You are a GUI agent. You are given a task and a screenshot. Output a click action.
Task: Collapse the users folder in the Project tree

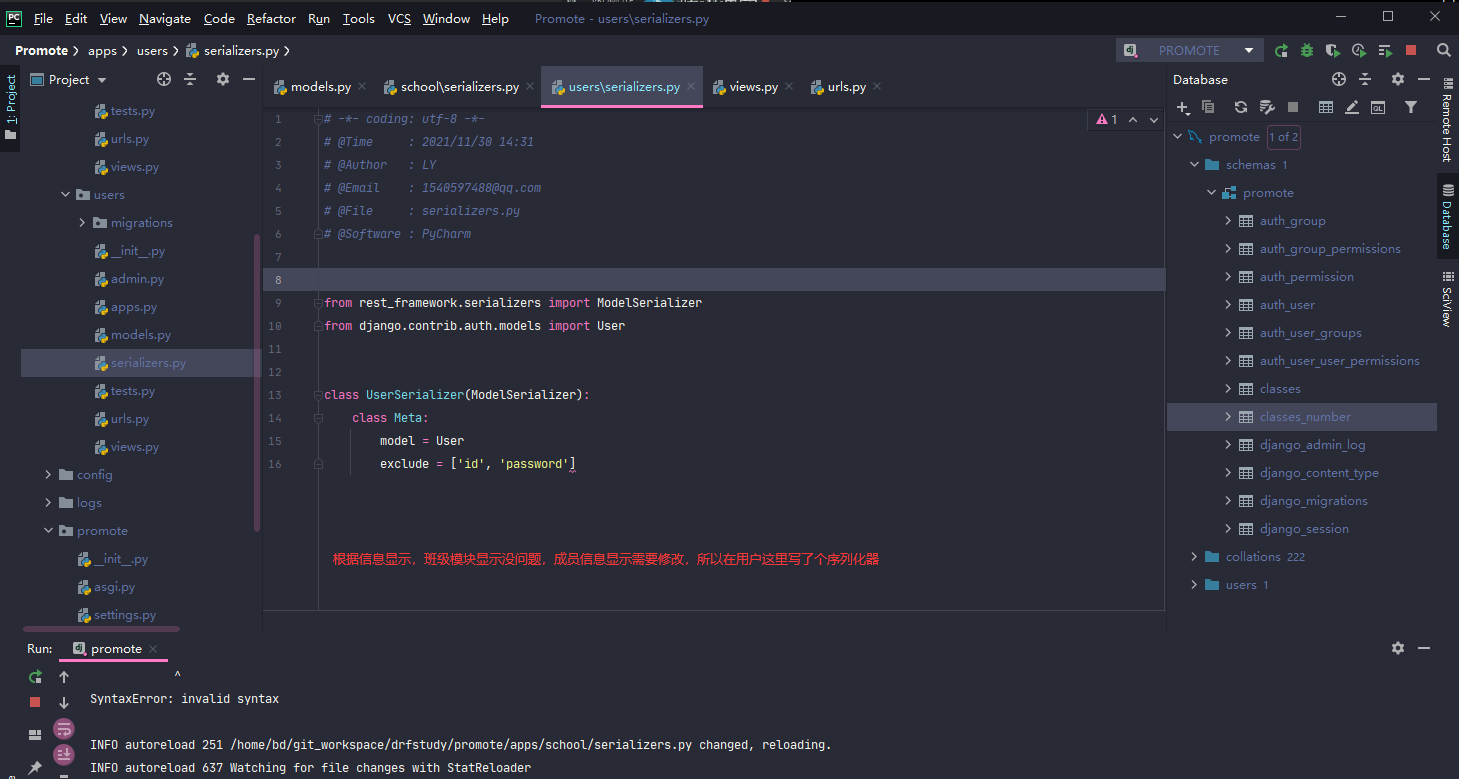pos(66,195)
